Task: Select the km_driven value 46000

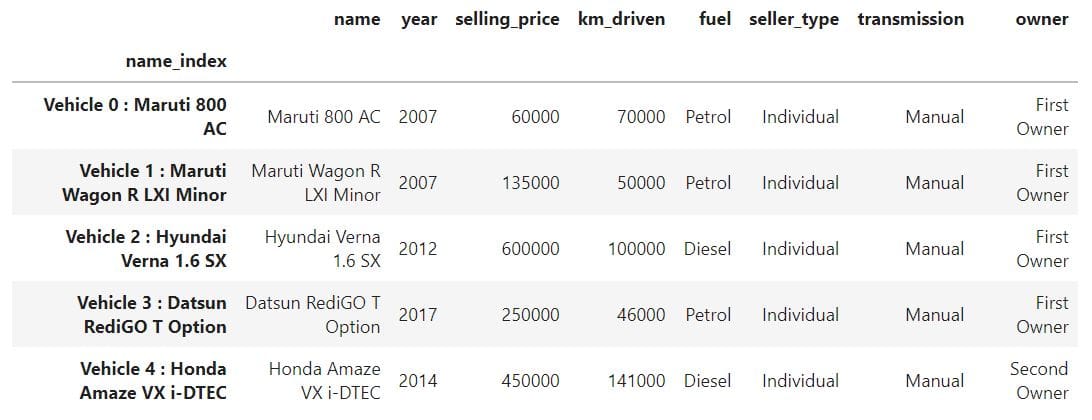Action: pyautogui.click(x=641, y=315)
